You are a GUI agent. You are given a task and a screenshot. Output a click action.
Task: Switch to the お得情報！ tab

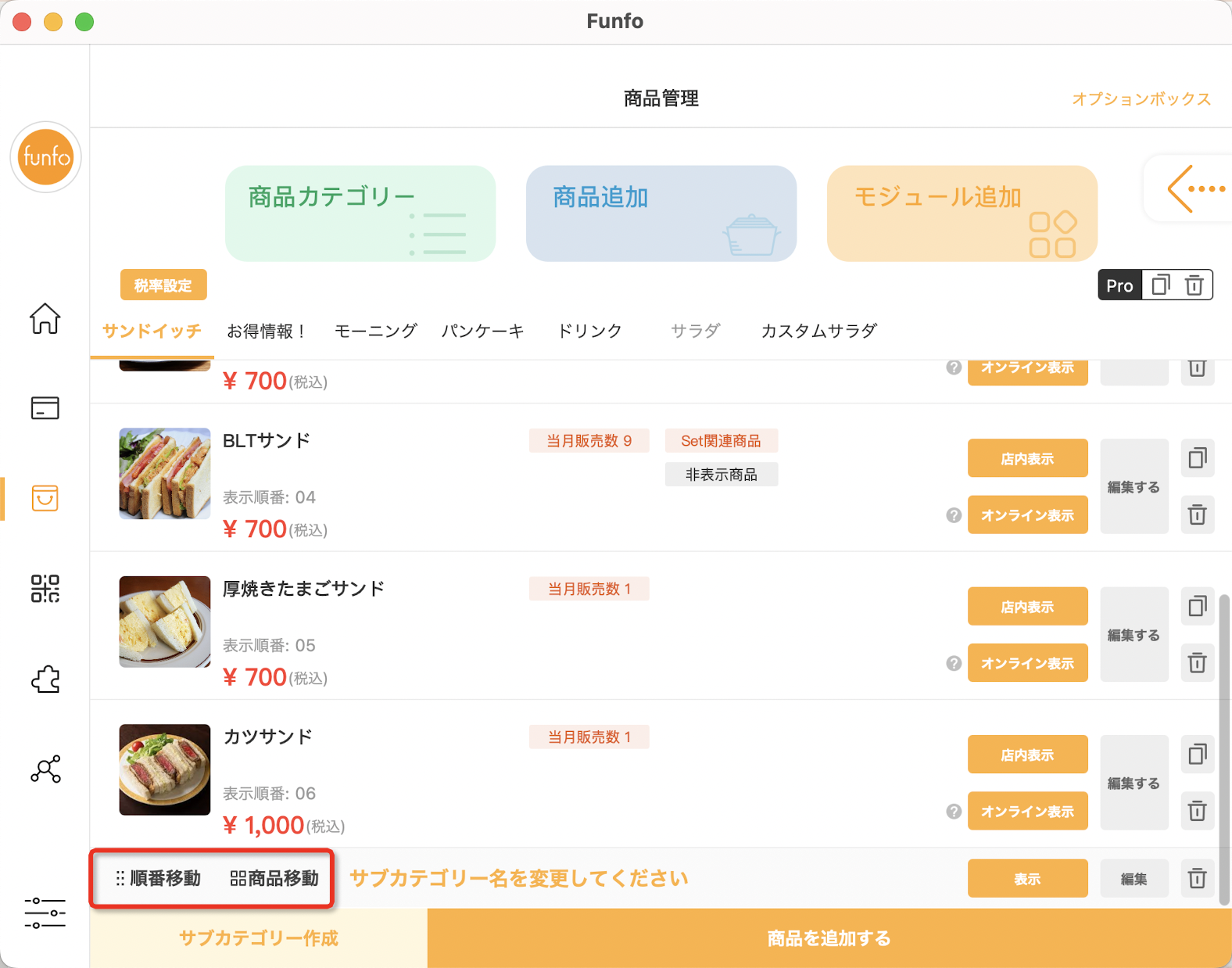[x=267, y=331]
